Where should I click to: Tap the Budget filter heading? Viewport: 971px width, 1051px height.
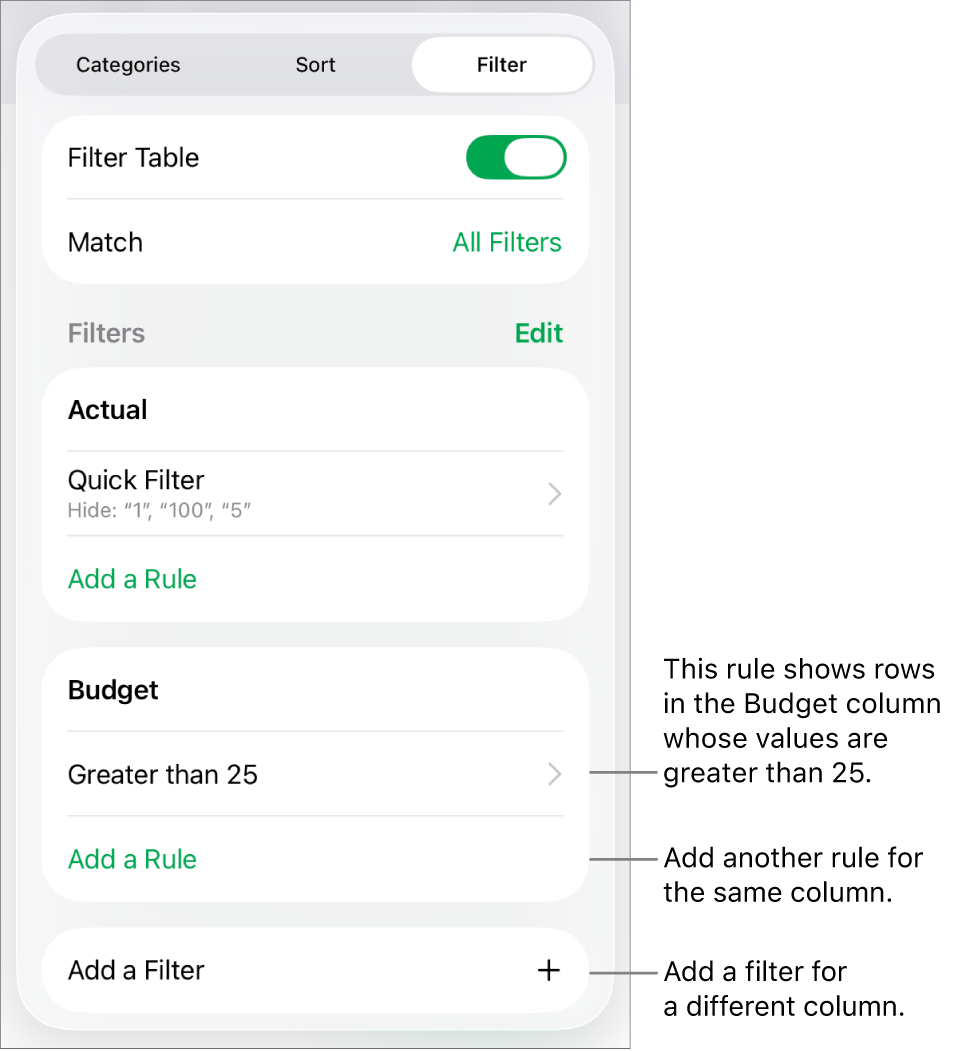coord(112,690)
